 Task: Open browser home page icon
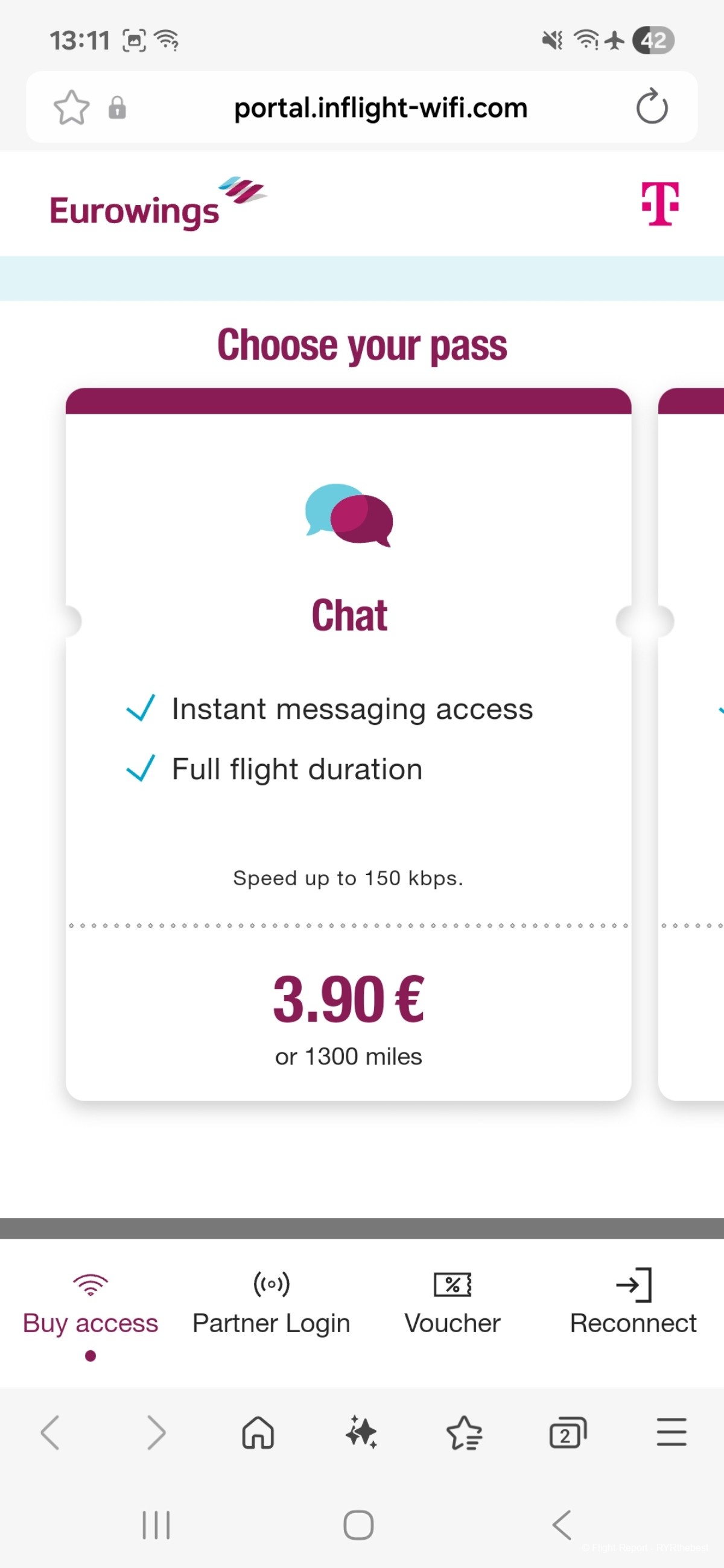258,1432
